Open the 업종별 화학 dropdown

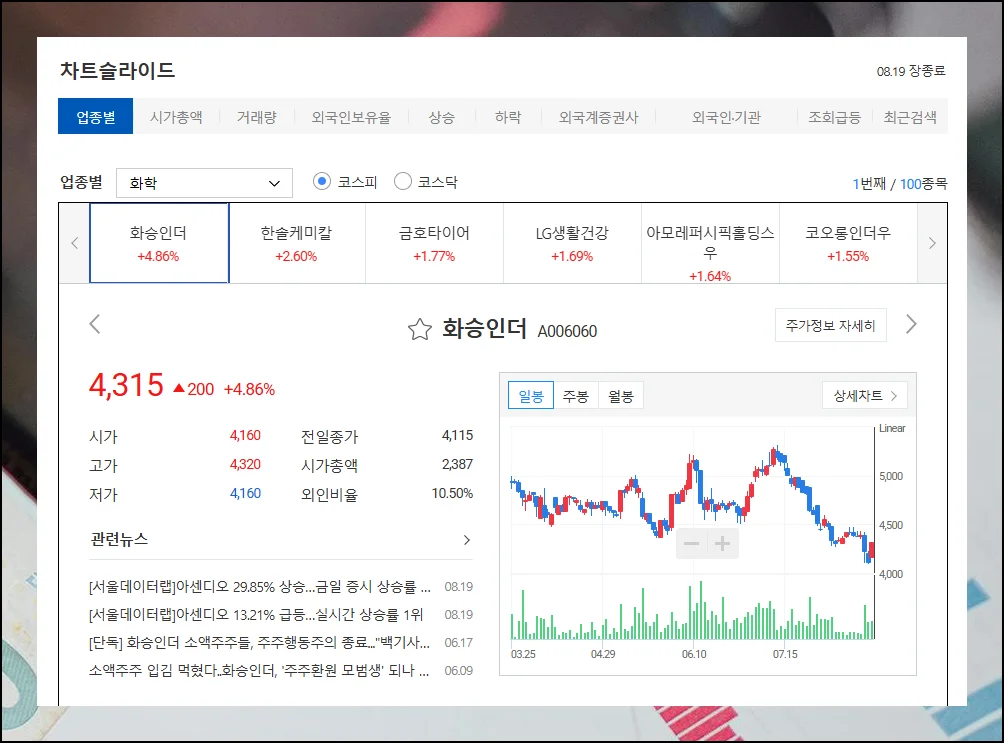(x=205, y=183)
